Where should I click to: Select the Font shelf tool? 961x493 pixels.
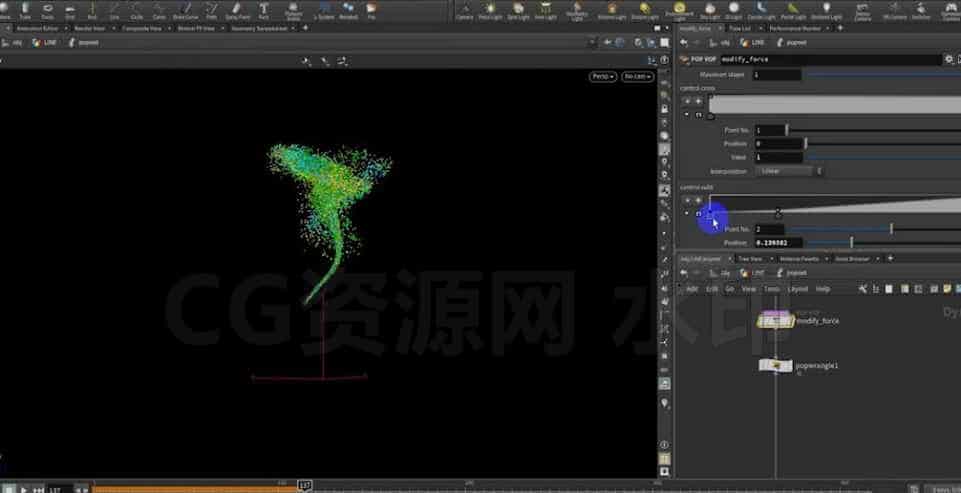pos(264,10)
